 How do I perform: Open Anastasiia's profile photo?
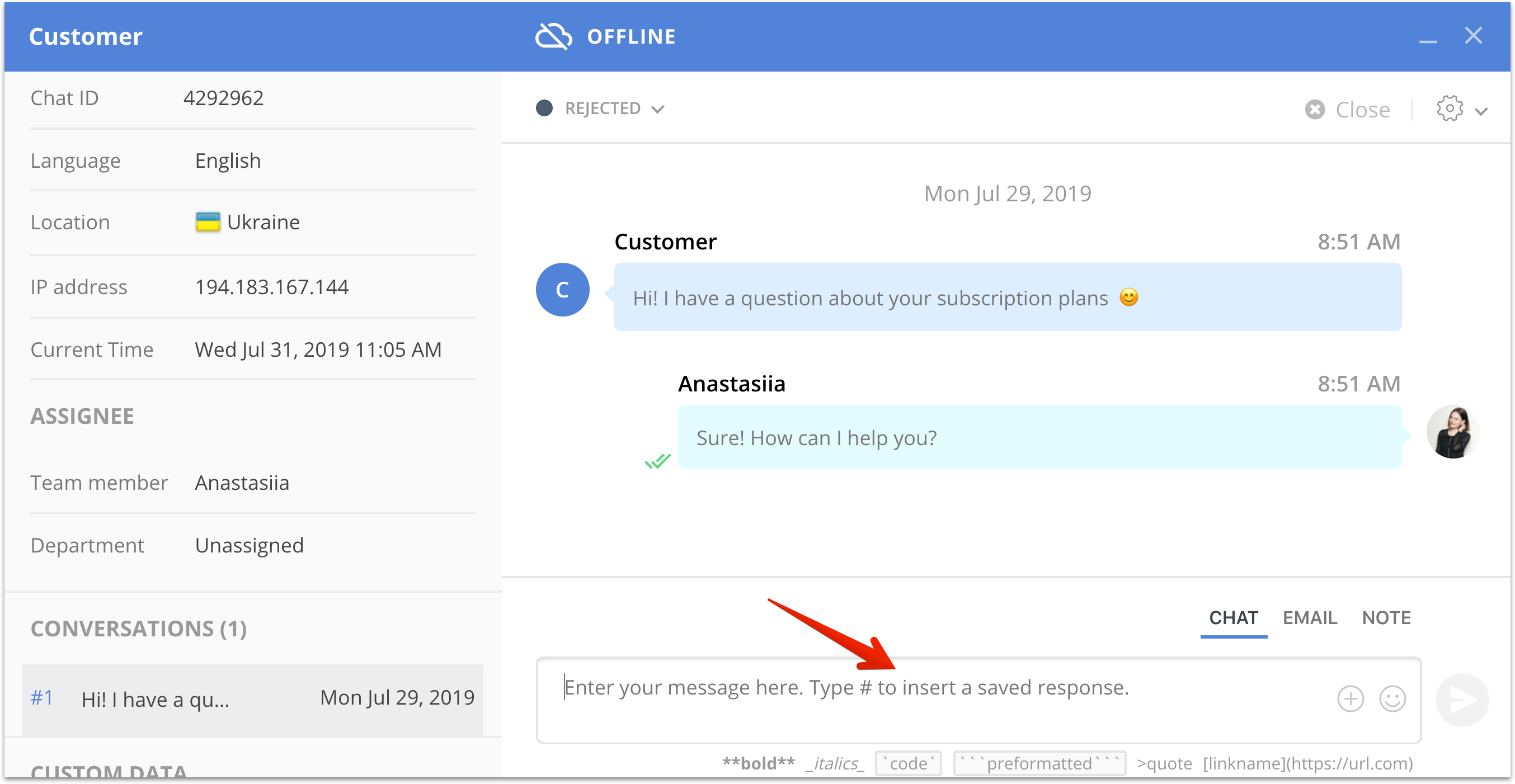pyautogui.click(x=1453, y=432)
